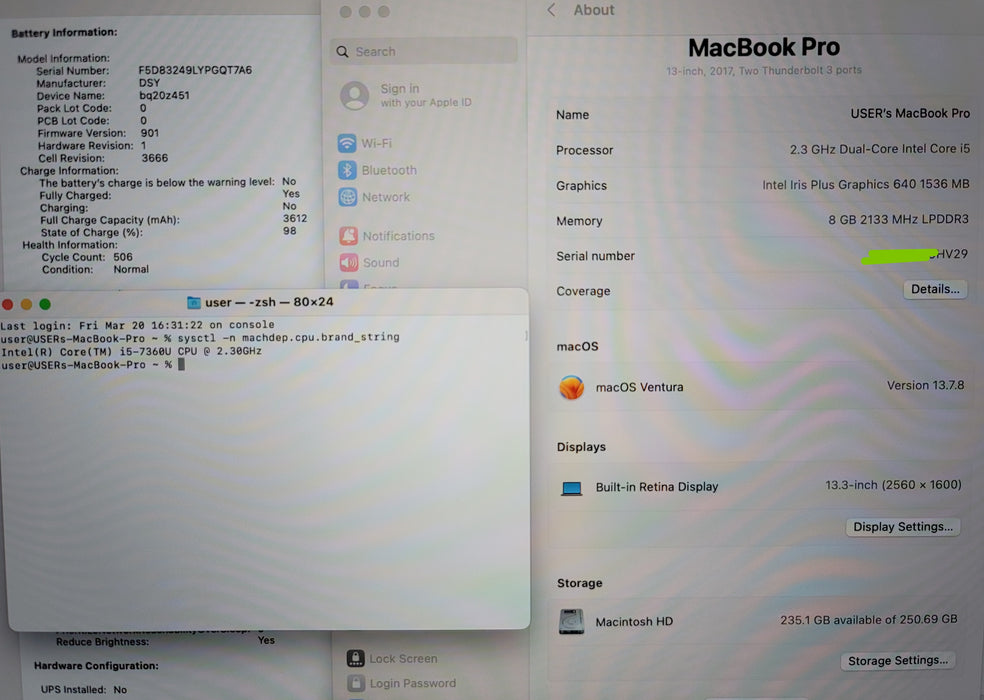Click the Macintosh HD drive icon
Image resolution: width=984 pixels, height=700 pixels.
572,622
